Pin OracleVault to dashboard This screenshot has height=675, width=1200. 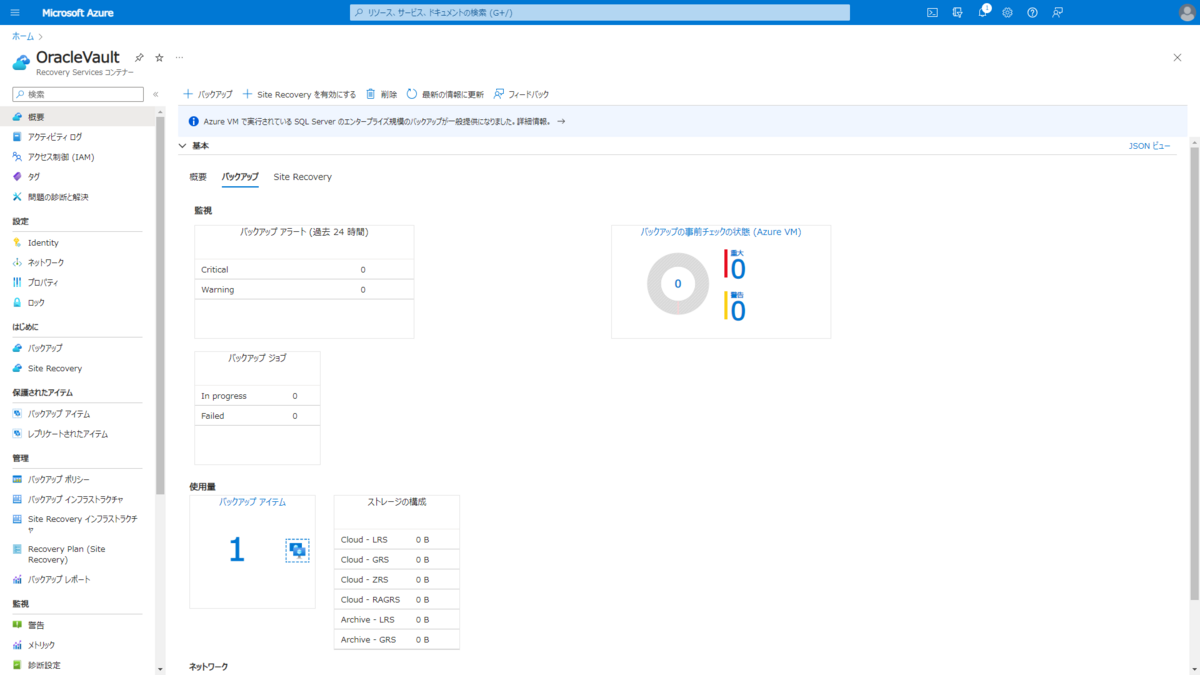pyautogui.click(x=139, y=58)
